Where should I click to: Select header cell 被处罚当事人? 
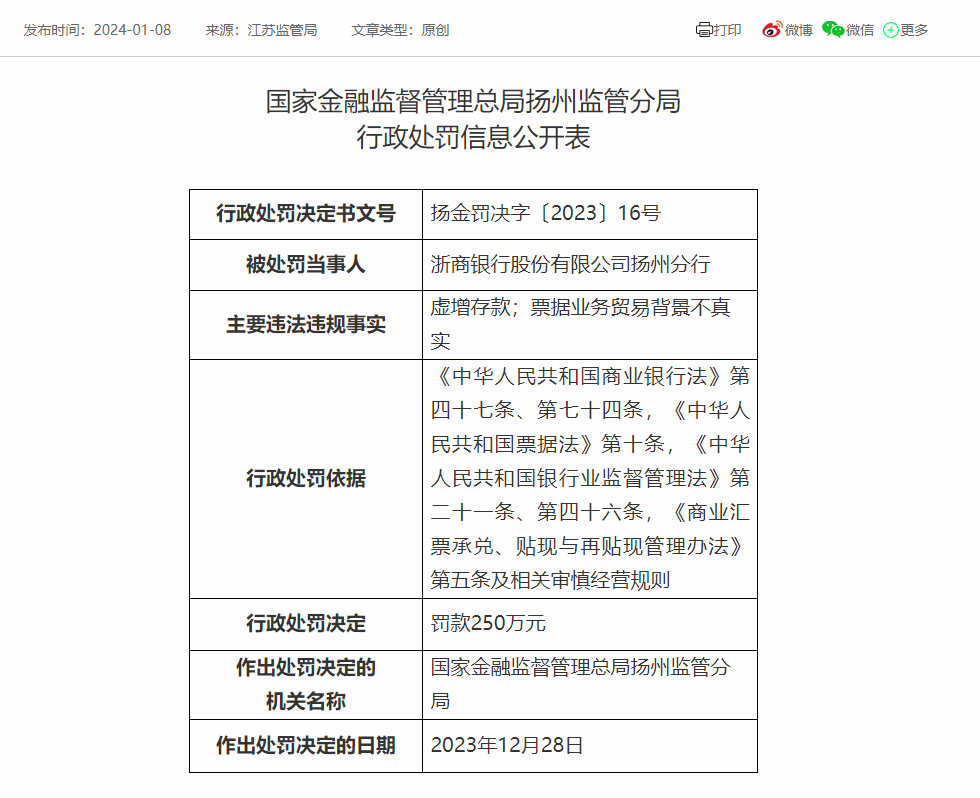(x=306, y=265)
